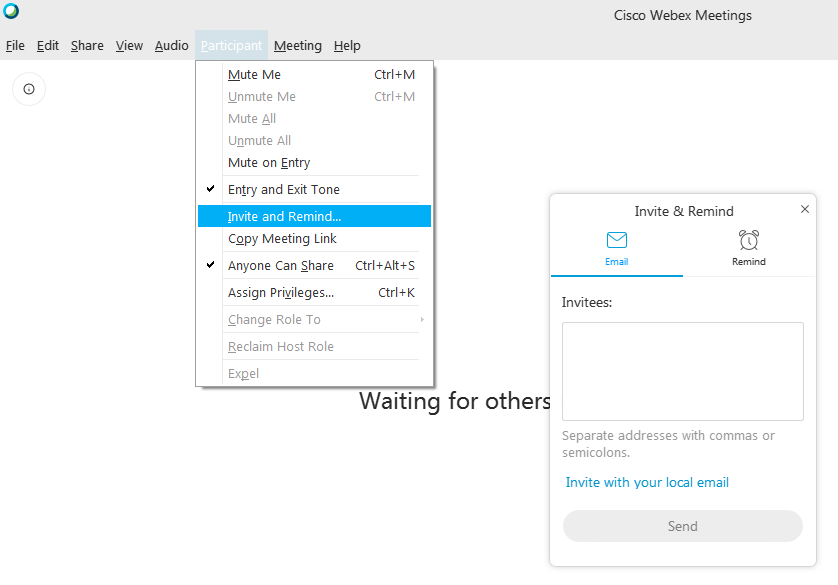Click the Invitees email address box

tap(682, 371)
